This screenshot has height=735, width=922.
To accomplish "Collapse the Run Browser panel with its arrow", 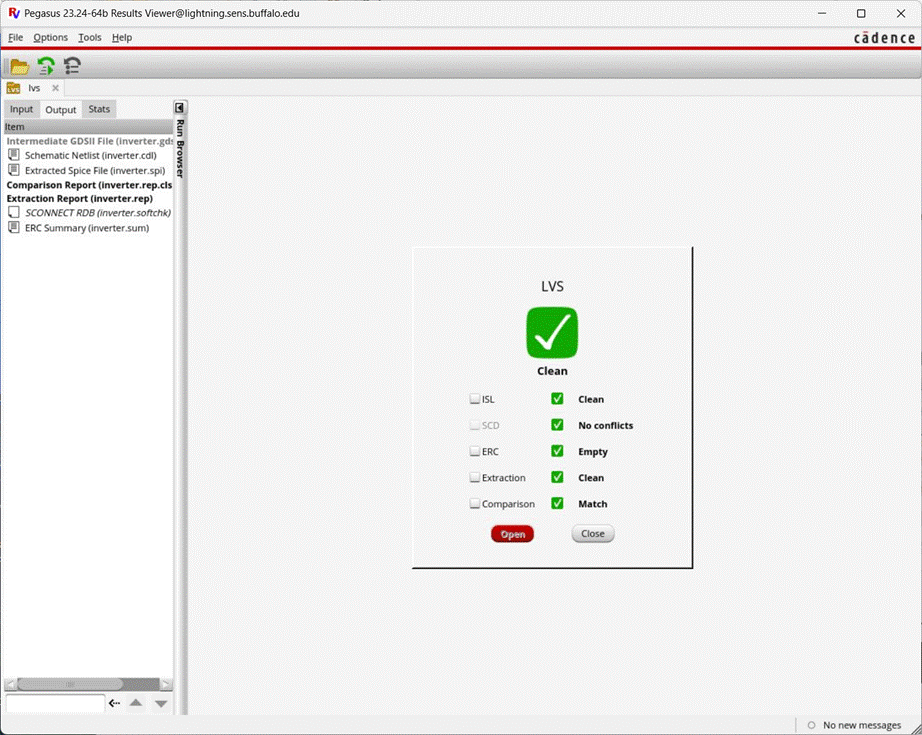I will pos(180,107).
